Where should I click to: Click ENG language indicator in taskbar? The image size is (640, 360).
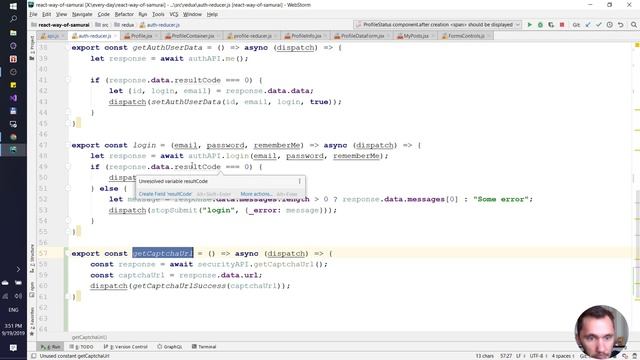pos(13,310)
